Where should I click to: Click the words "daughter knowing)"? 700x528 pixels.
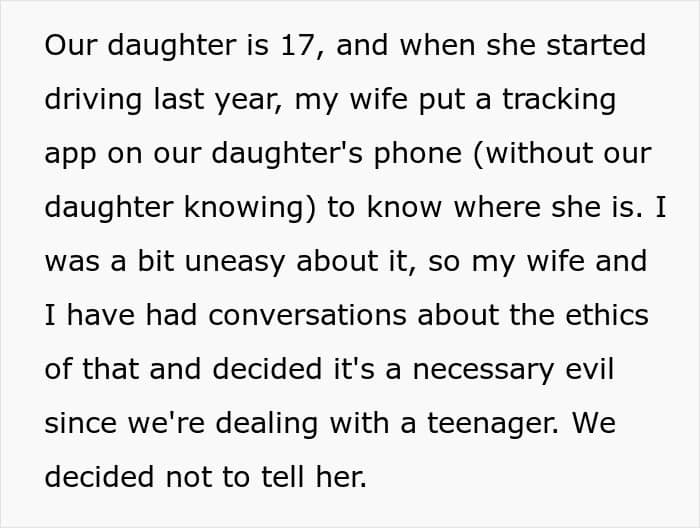click(180, 208)
